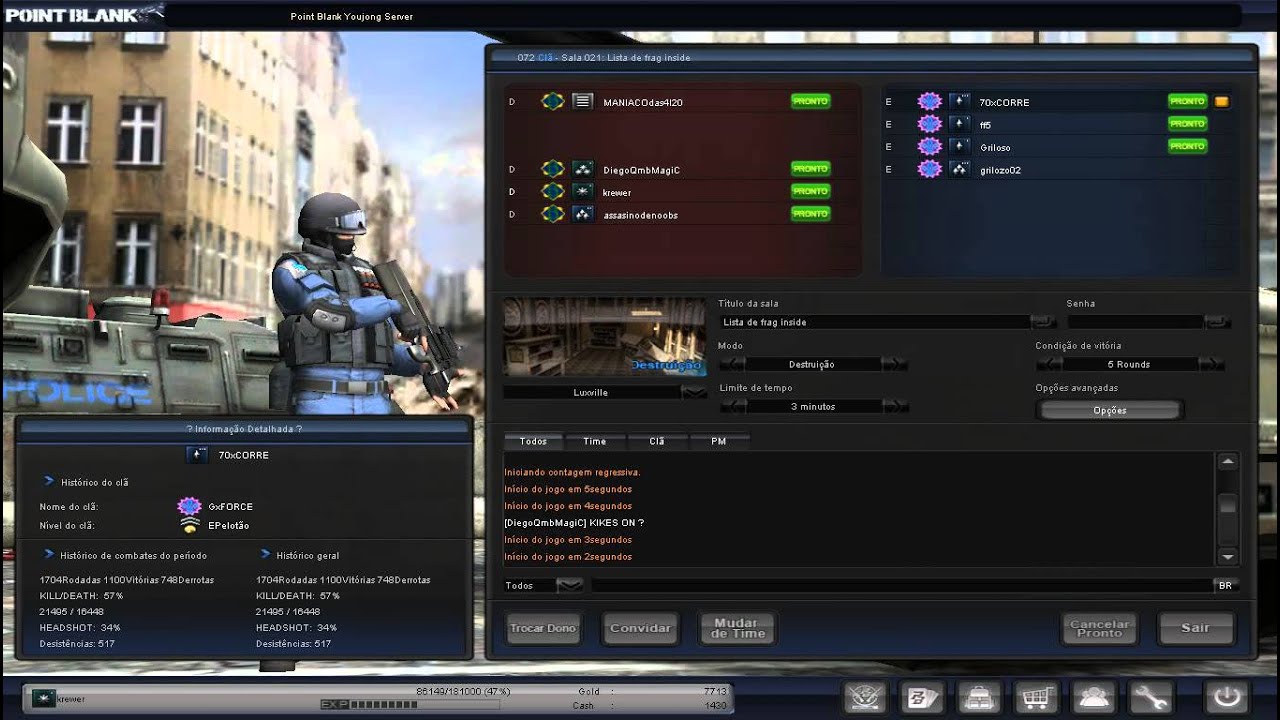The height and width of the screenshot is (720, 1280).
Task: Decrease Condição de vitória rounds
Action: (x=1048, y=364)
